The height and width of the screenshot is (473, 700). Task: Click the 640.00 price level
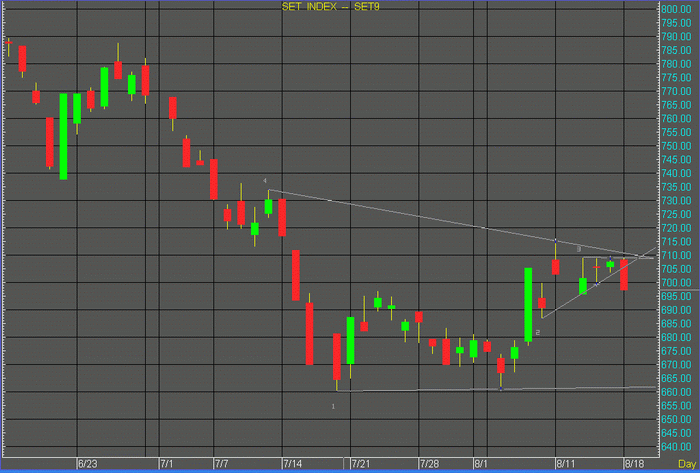point(676,447)
